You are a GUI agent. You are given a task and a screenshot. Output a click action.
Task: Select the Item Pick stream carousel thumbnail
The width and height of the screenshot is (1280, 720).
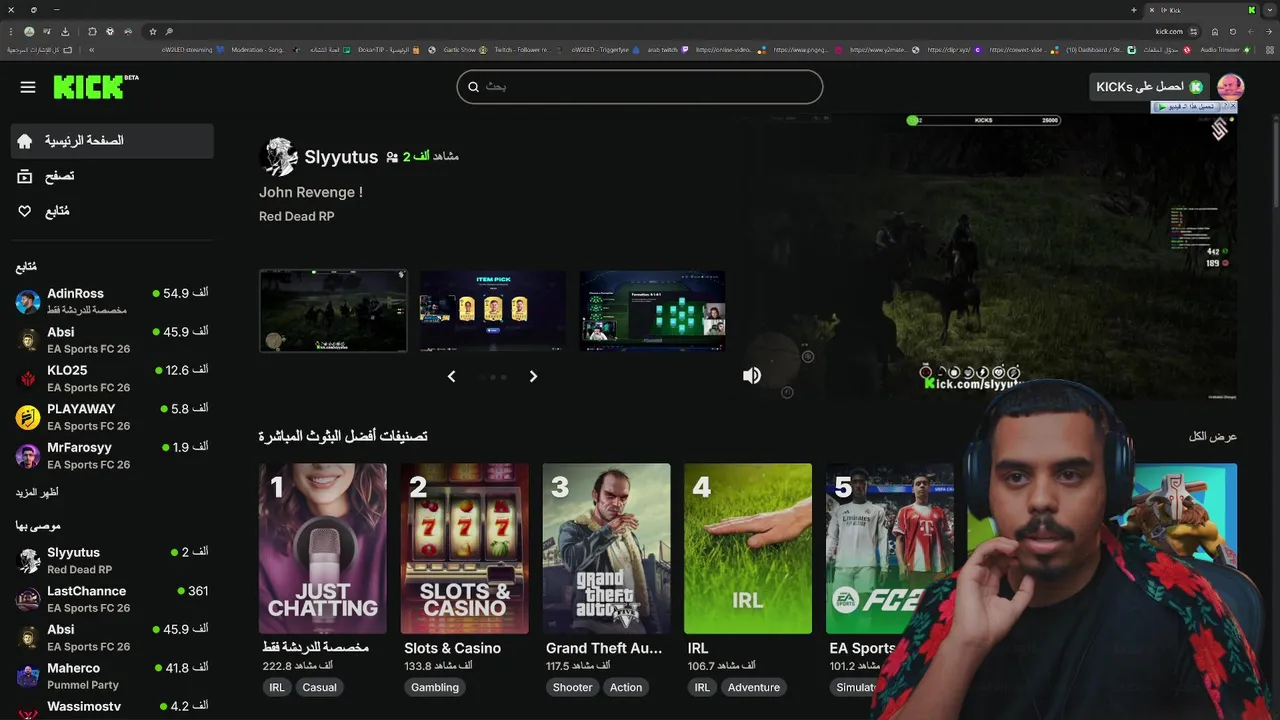coord(492,310)
